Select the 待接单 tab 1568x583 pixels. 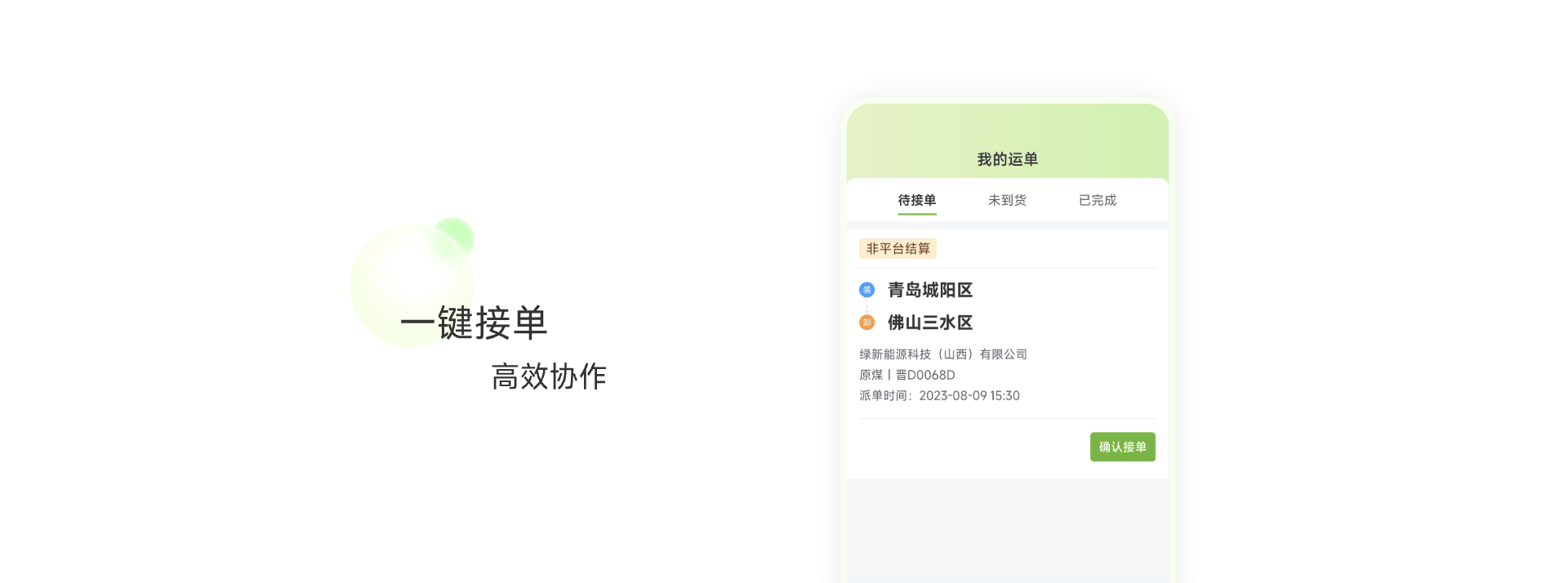917,200
